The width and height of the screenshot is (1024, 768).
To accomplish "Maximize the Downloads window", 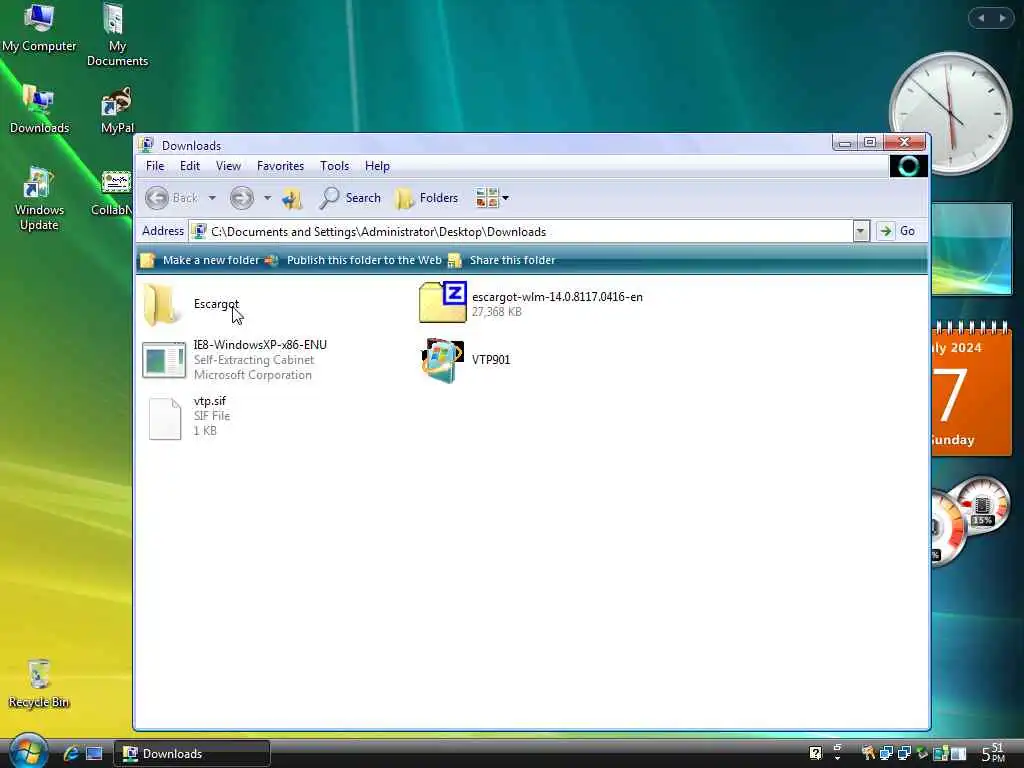I will pos(869,142).
